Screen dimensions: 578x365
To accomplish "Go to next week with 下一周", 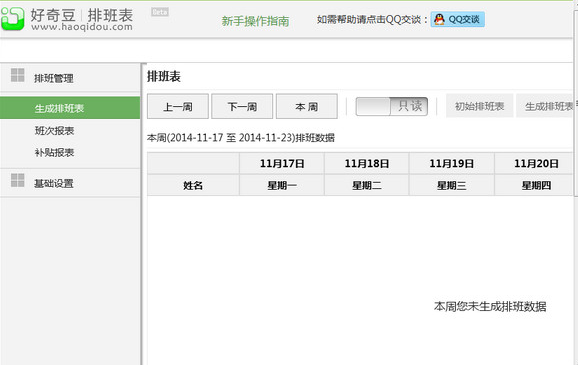I will coord(242,107).
